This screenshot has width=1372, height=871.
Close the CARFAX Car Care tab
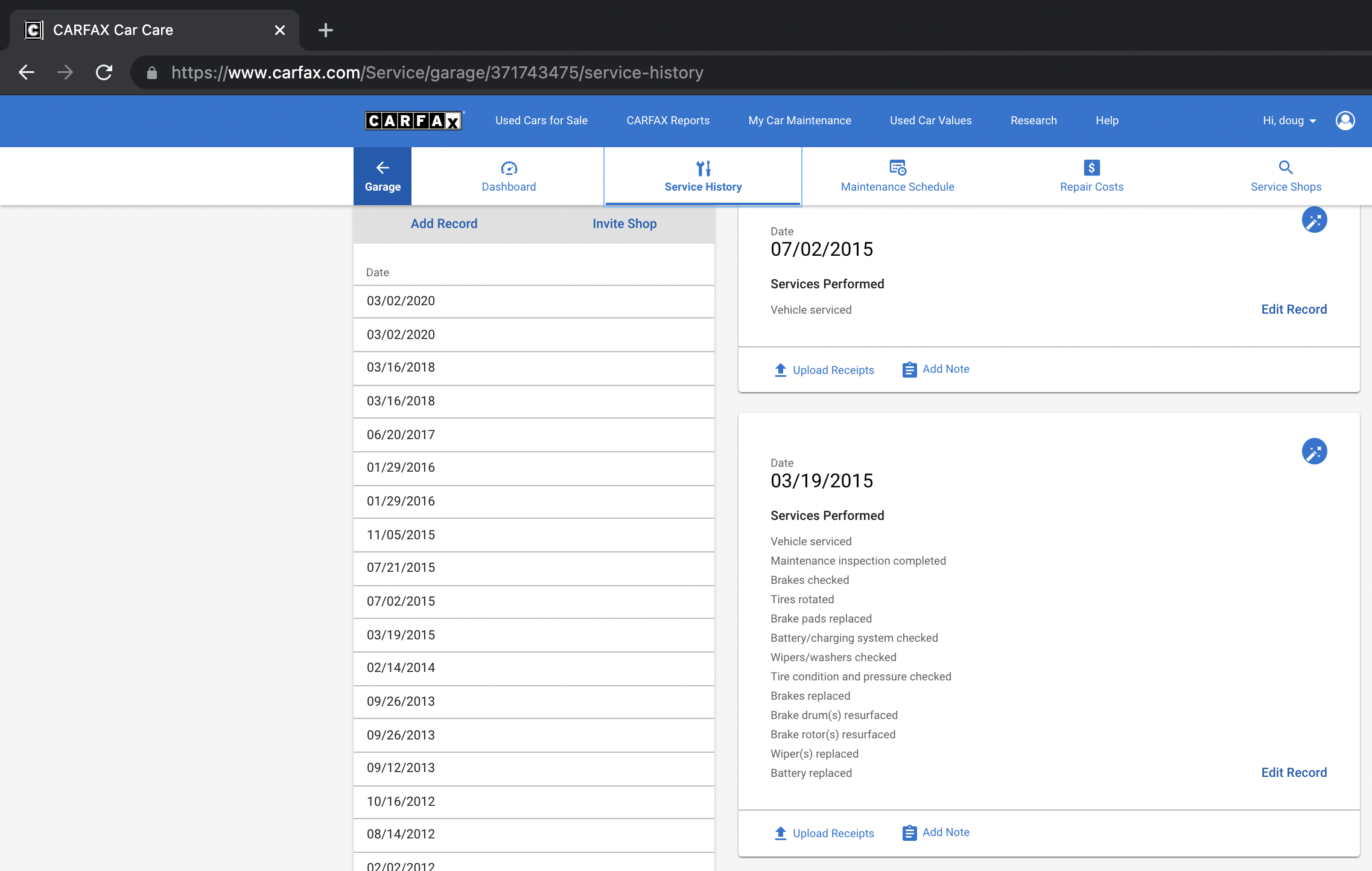point(280,30)
